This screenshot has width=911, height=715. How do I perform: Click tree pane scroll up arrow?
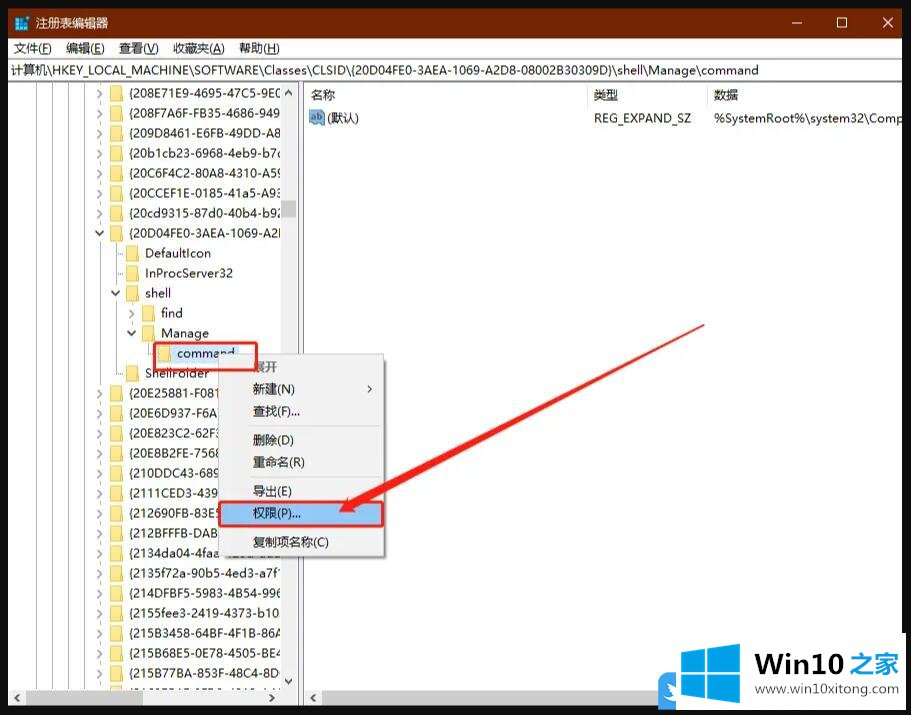[289, 93]
